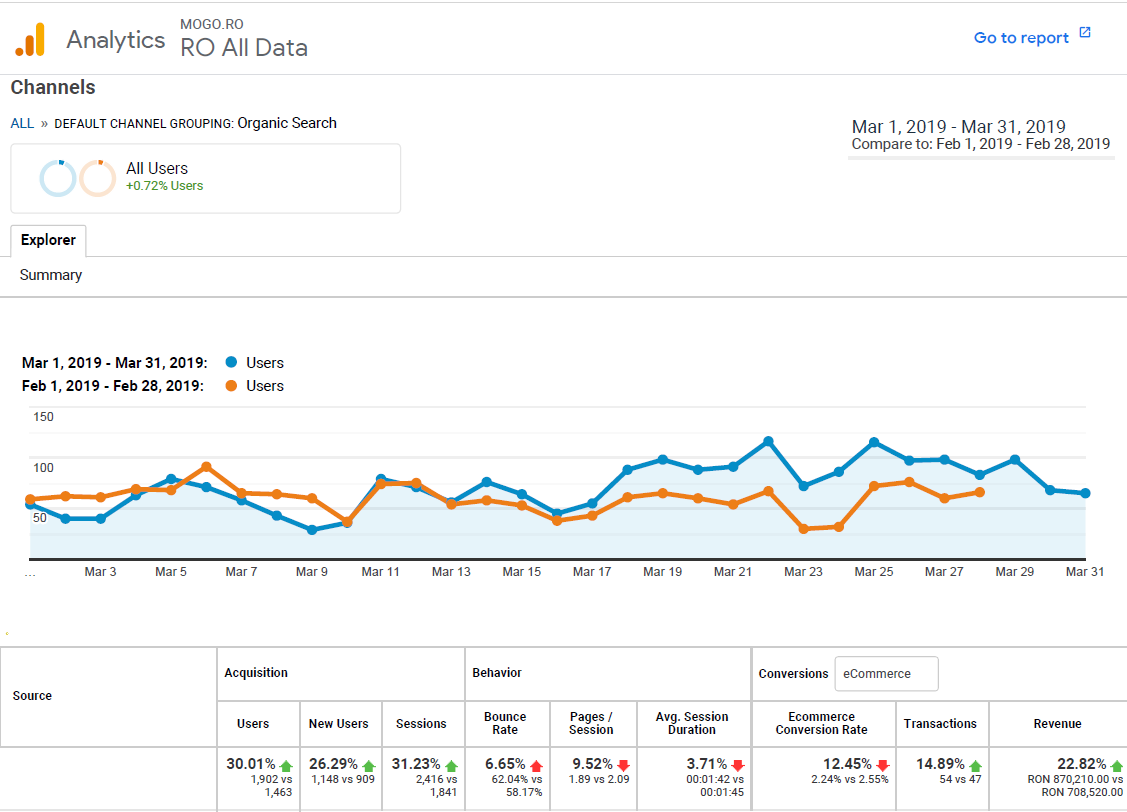Screen dimensions: 1127x812
Task: Click the ALL breadcrumb link
Action: click(22, 123)
